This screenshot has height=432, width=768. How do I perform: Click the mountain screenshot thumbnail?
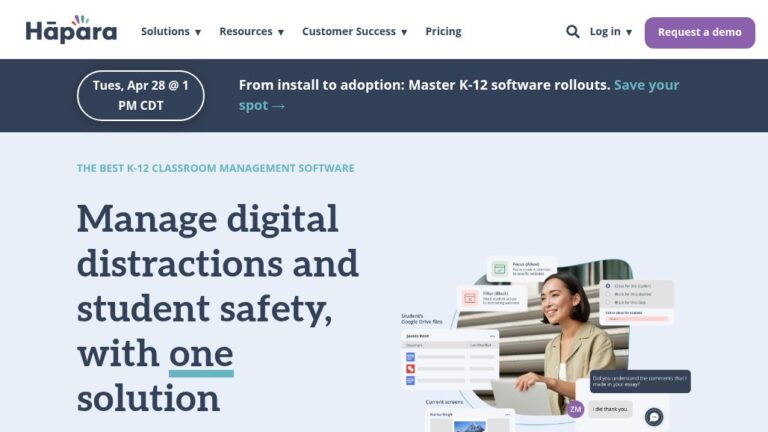pos(470,426)
